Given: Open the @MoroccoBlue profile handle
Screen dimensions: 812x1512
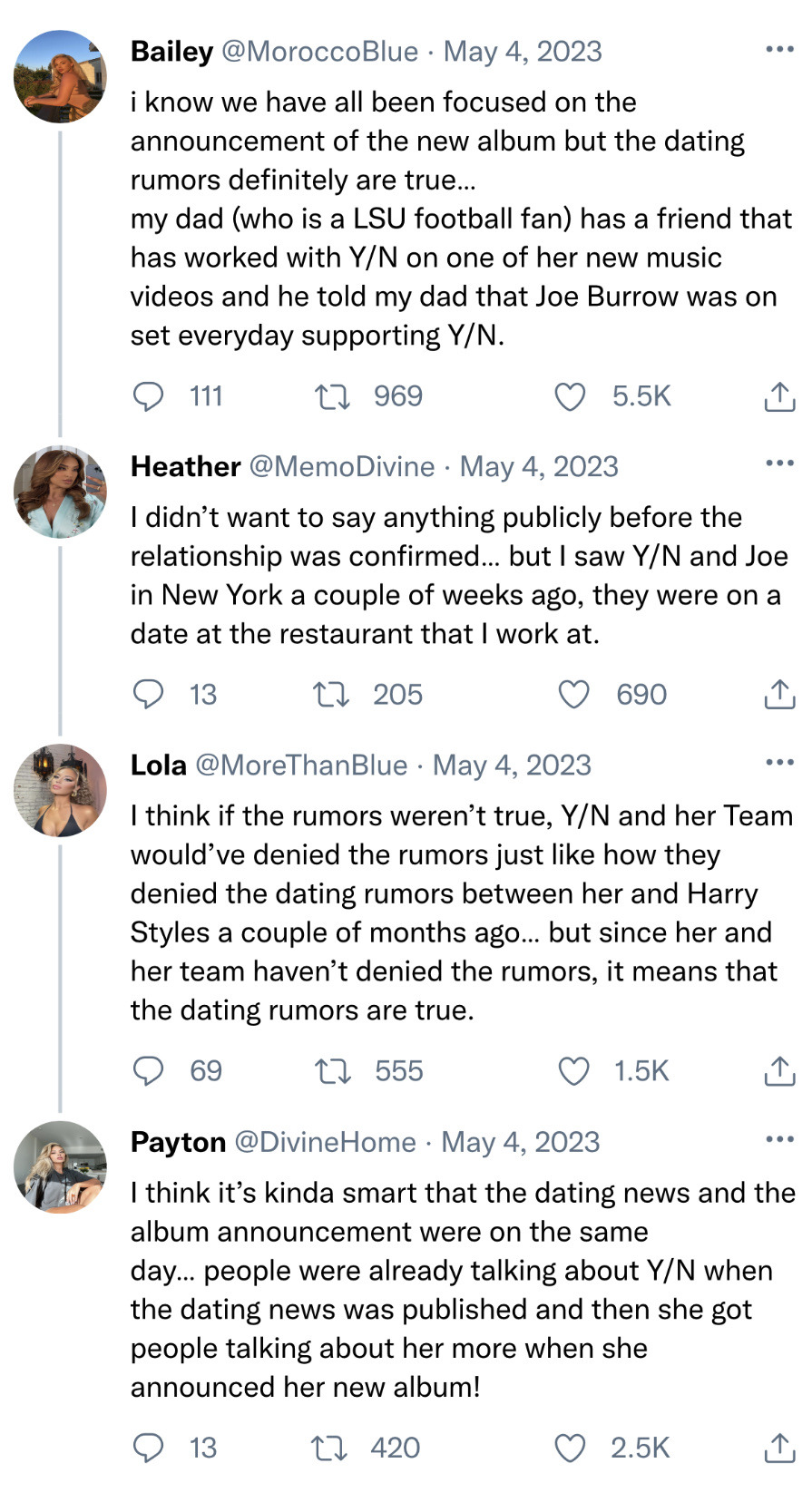Looking at the screenshot, I should pyautogui.click(x=319, y=52).
